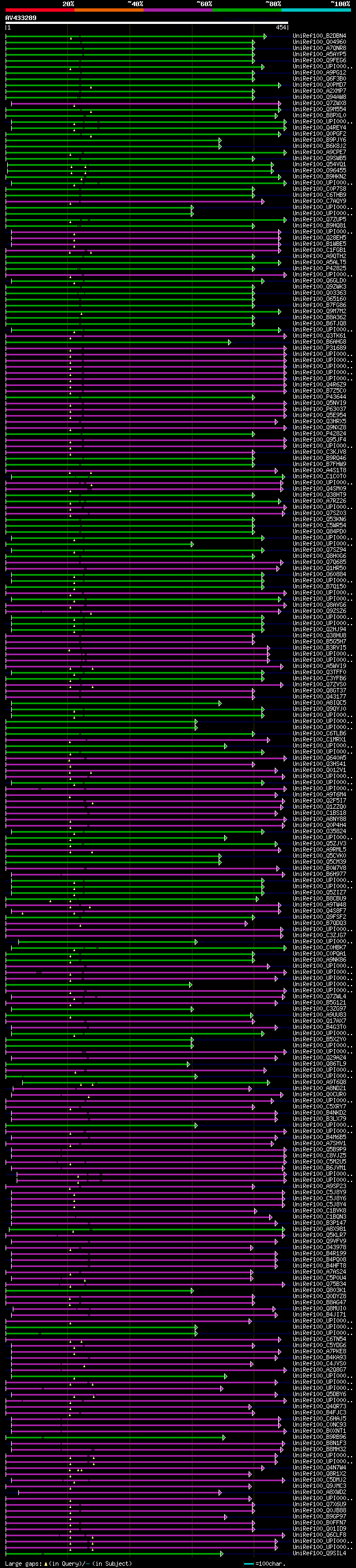Open hit UniRef100_Q9FEG6

(x=319, y=60)
